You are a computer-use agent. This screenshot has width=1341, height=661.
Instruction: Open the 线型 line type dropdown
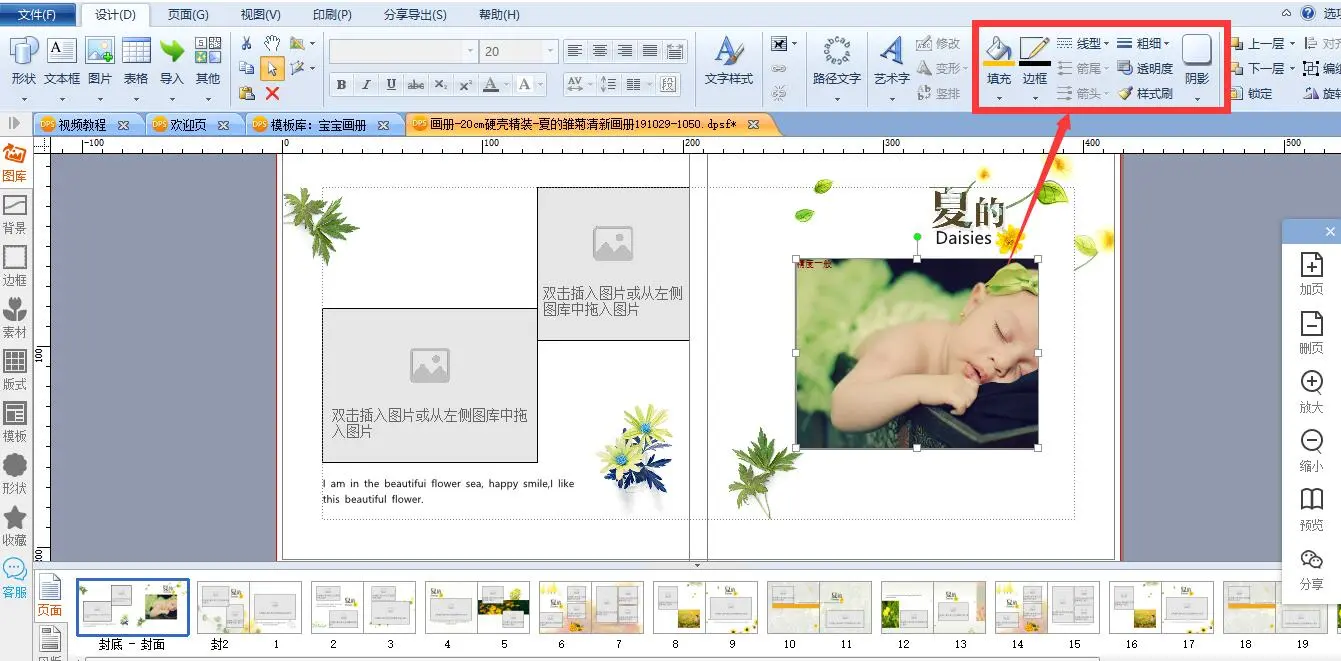point(1083,43)
